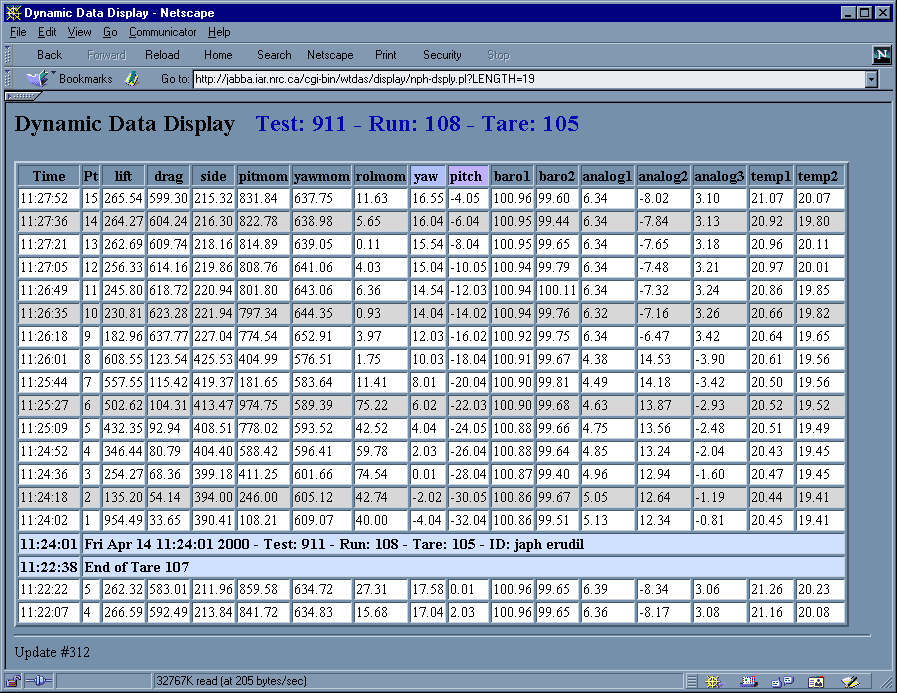Click the status text 32767K read
This screenshot has height=693, width=897.
click(231, 681)
